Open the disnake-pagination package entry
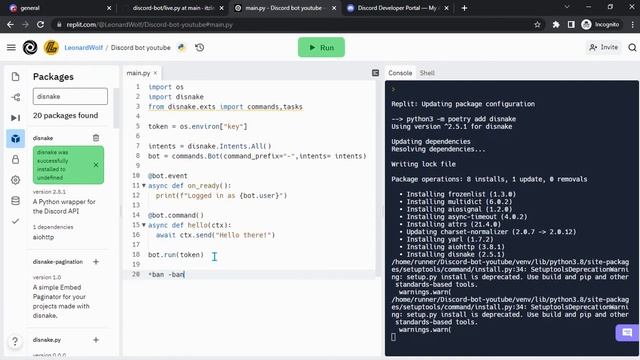 click(58, 262)
